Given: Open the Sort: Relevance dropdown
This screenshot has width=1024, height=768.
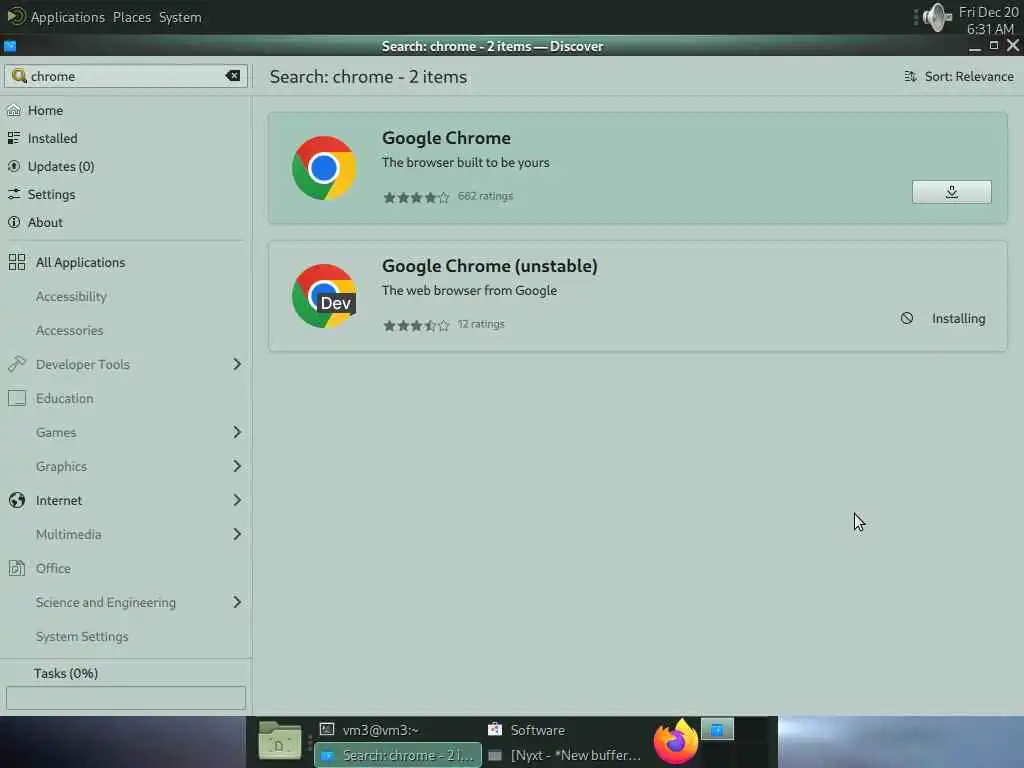Looking at the screenshot, I should coord(959,76).
